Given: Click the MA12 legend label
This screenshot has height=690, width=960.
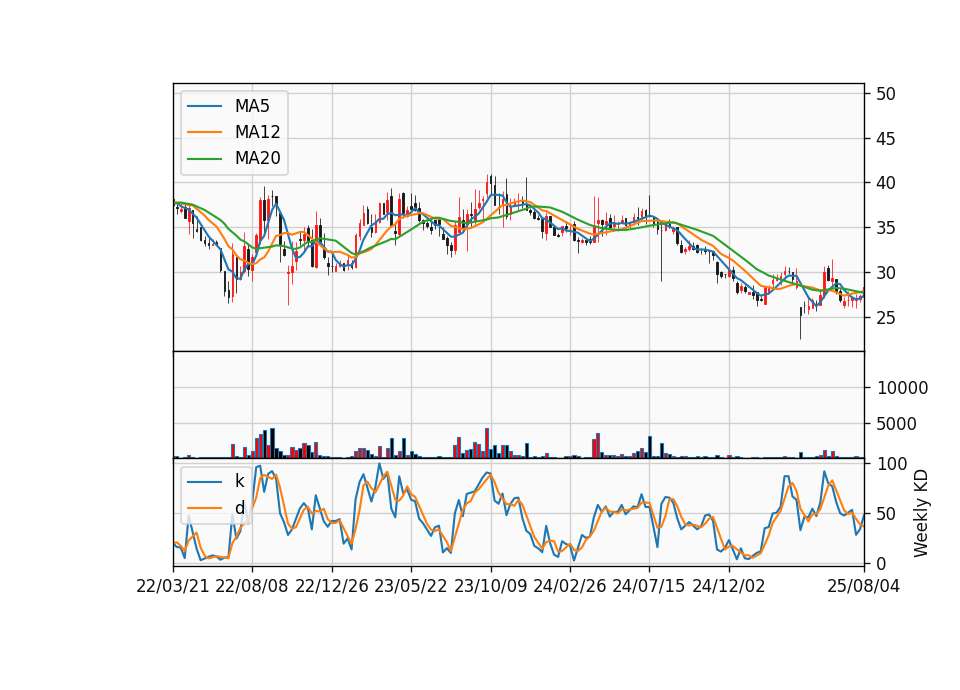Looking at the screenshot, I should click(257, 132).
